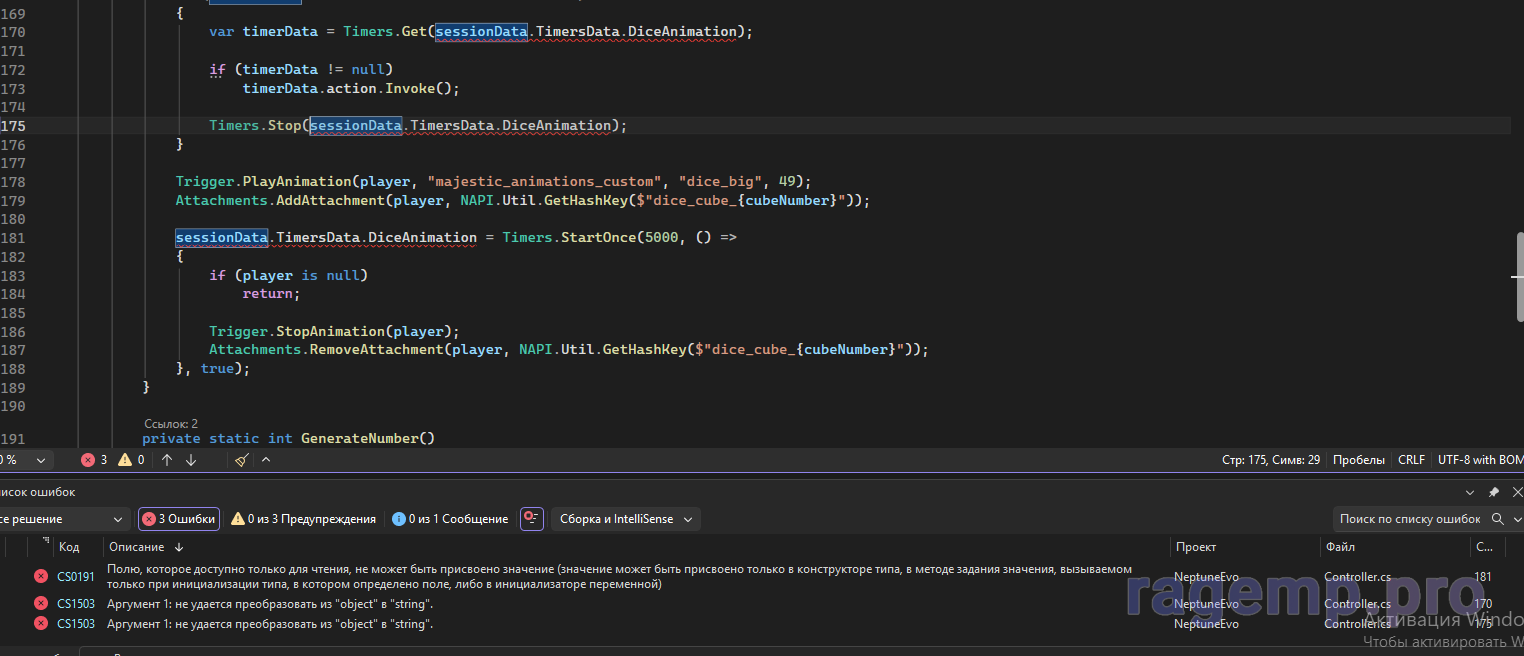Sort errors by Проект column header
Image resolution: width=1524 pixels, height=656 pixels.
click(1196, 547)
